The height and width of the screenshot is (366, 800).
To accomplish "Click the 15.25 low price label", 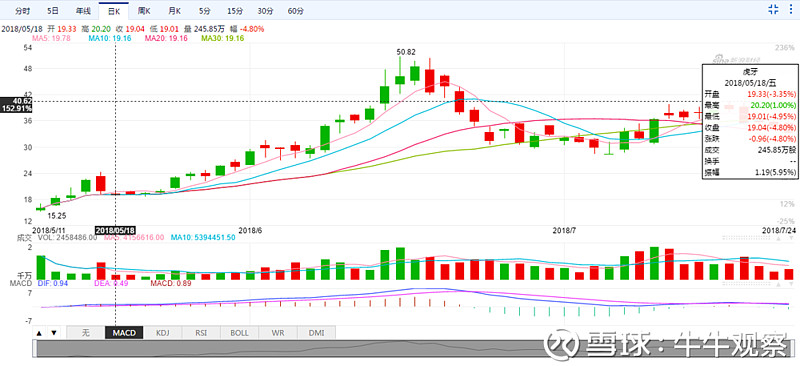I will coord(57,216).
